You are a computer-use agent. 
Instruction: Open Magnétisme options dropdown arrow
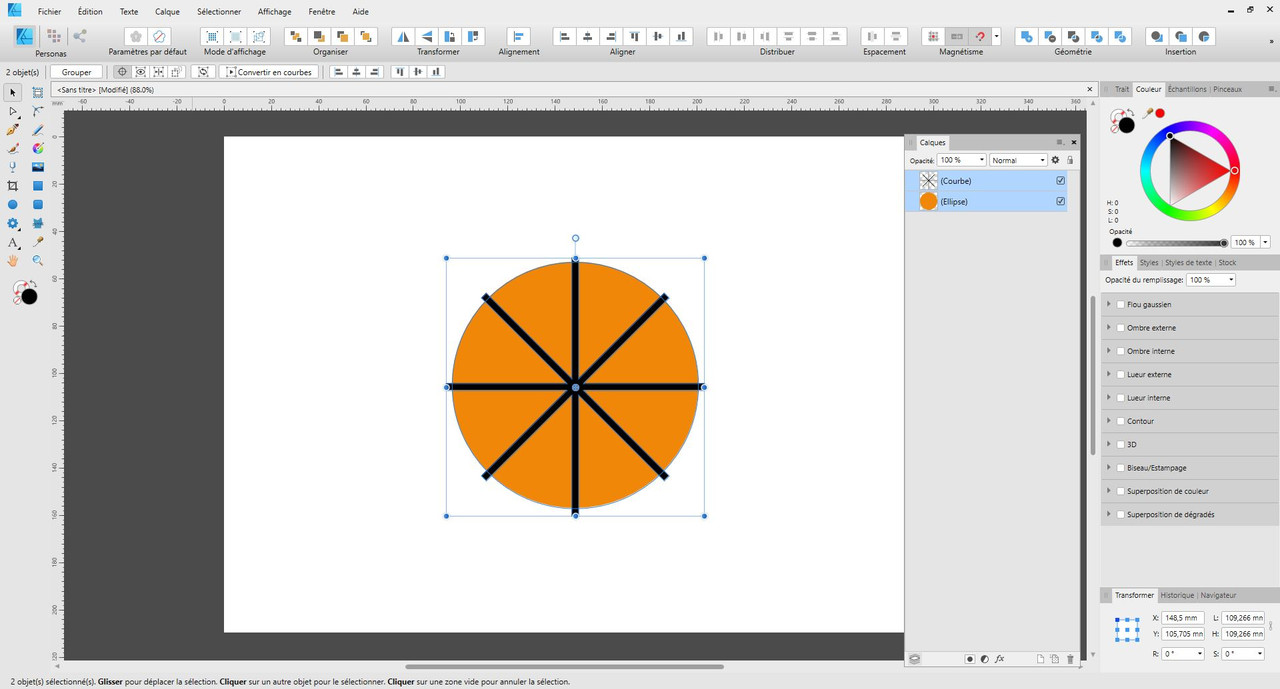point(996,36)
